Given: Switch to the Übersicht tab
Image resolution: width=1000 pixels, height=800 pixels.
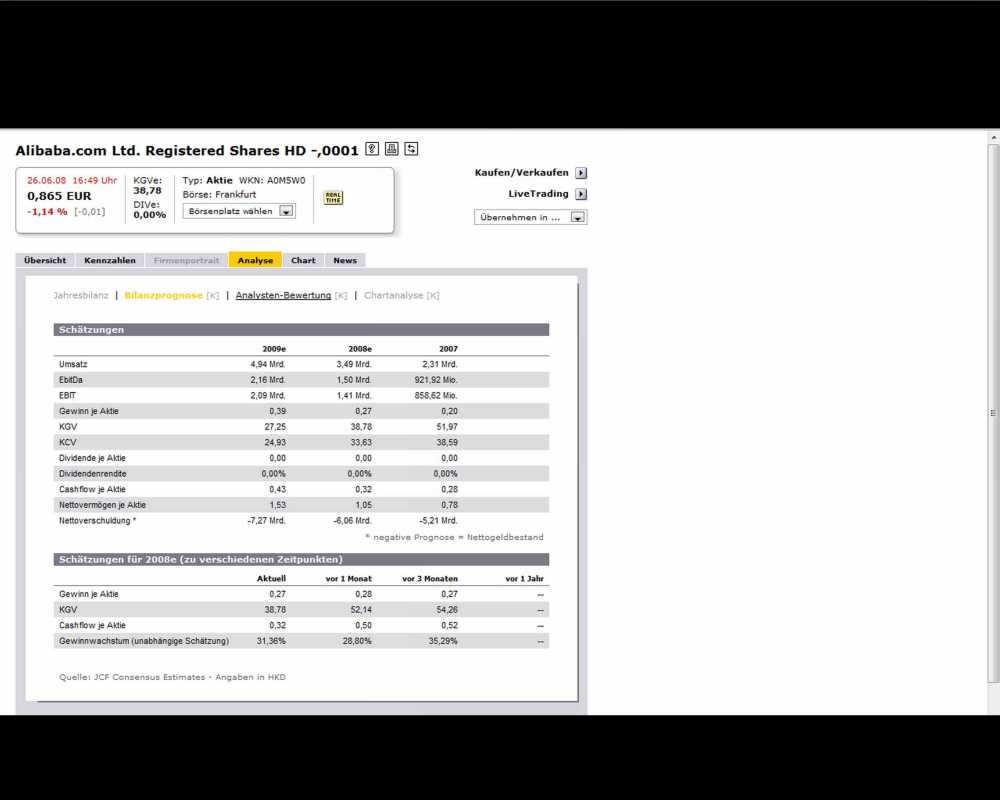Looking at the screenshot, I should coord(45,260).
